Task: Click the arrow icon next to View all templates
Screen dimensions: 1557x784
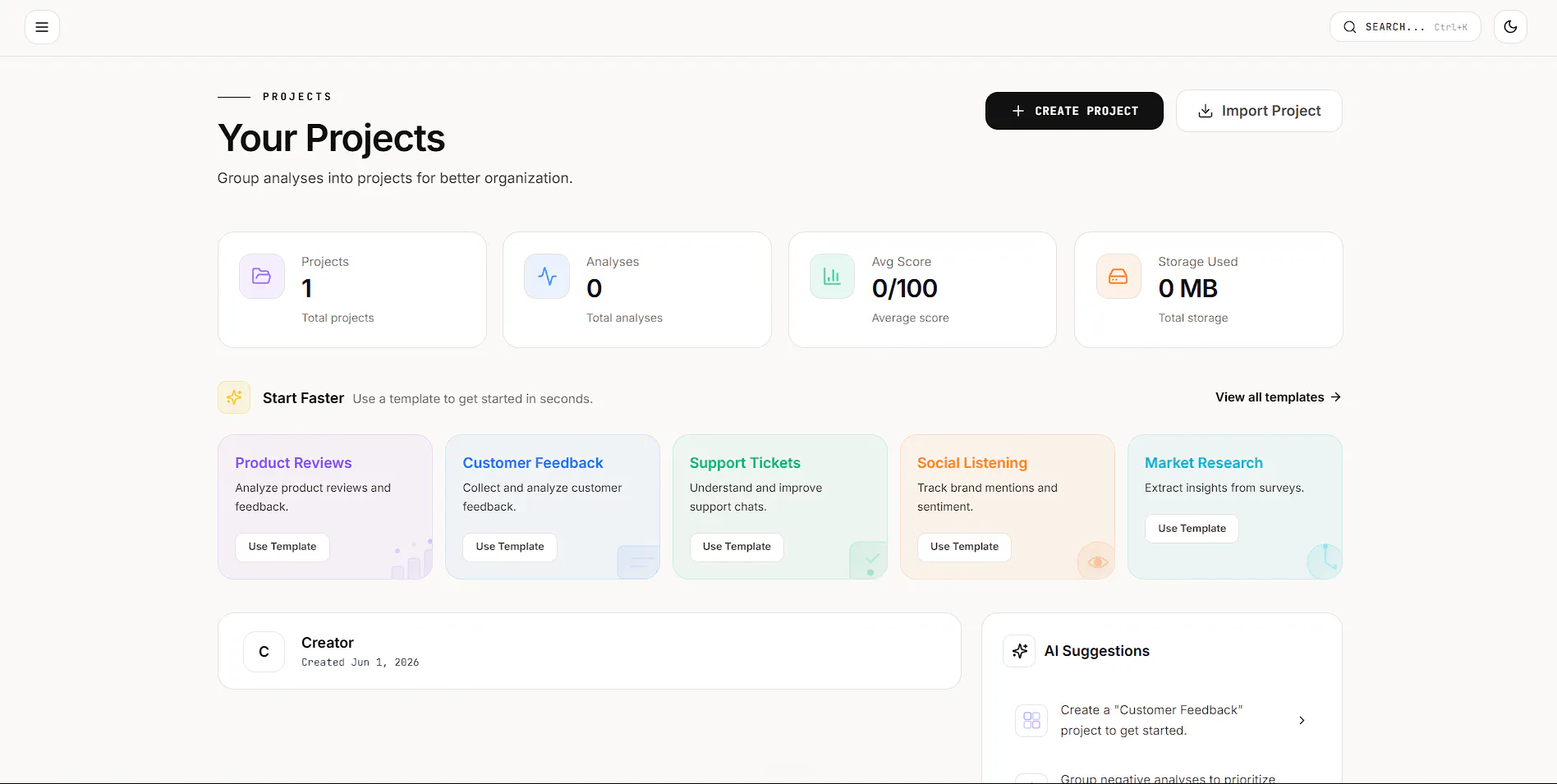Action: [1335, 397]
